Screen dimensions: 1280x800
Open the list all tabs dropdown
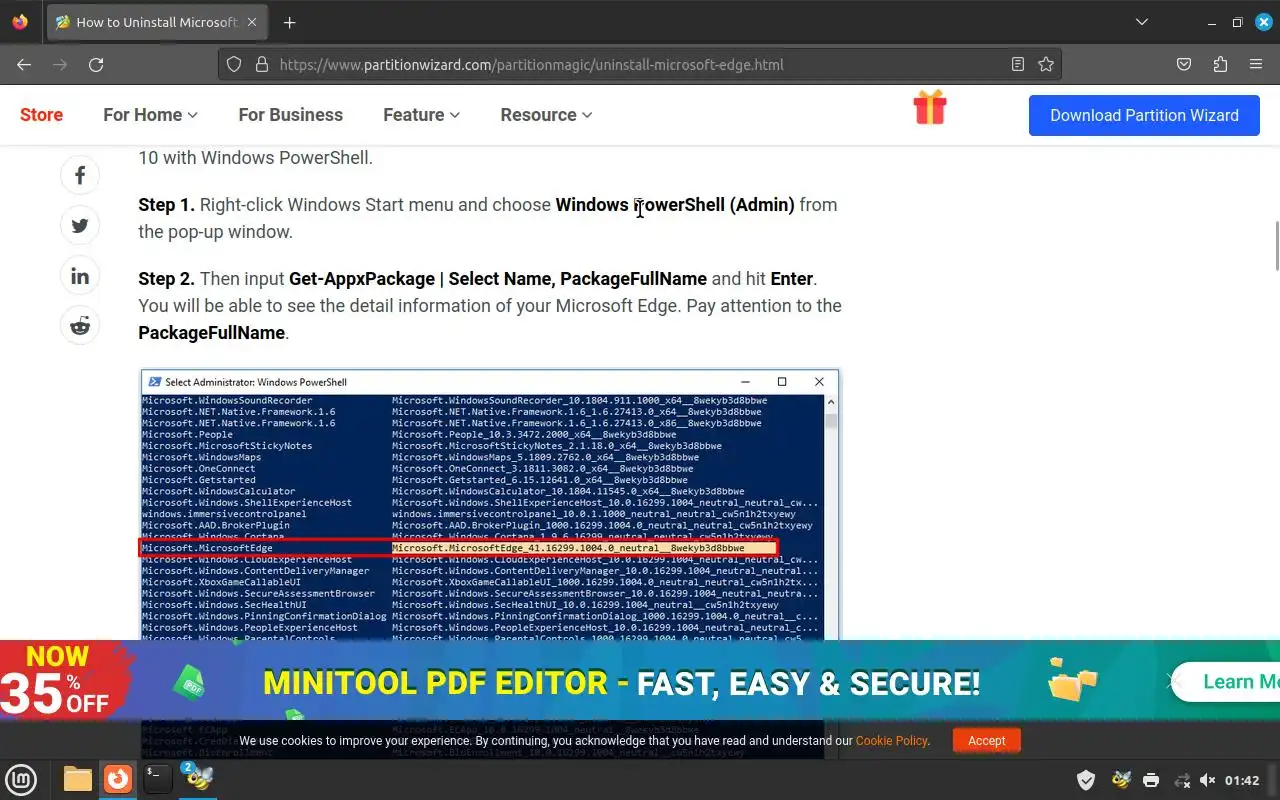pos(1142,22)
